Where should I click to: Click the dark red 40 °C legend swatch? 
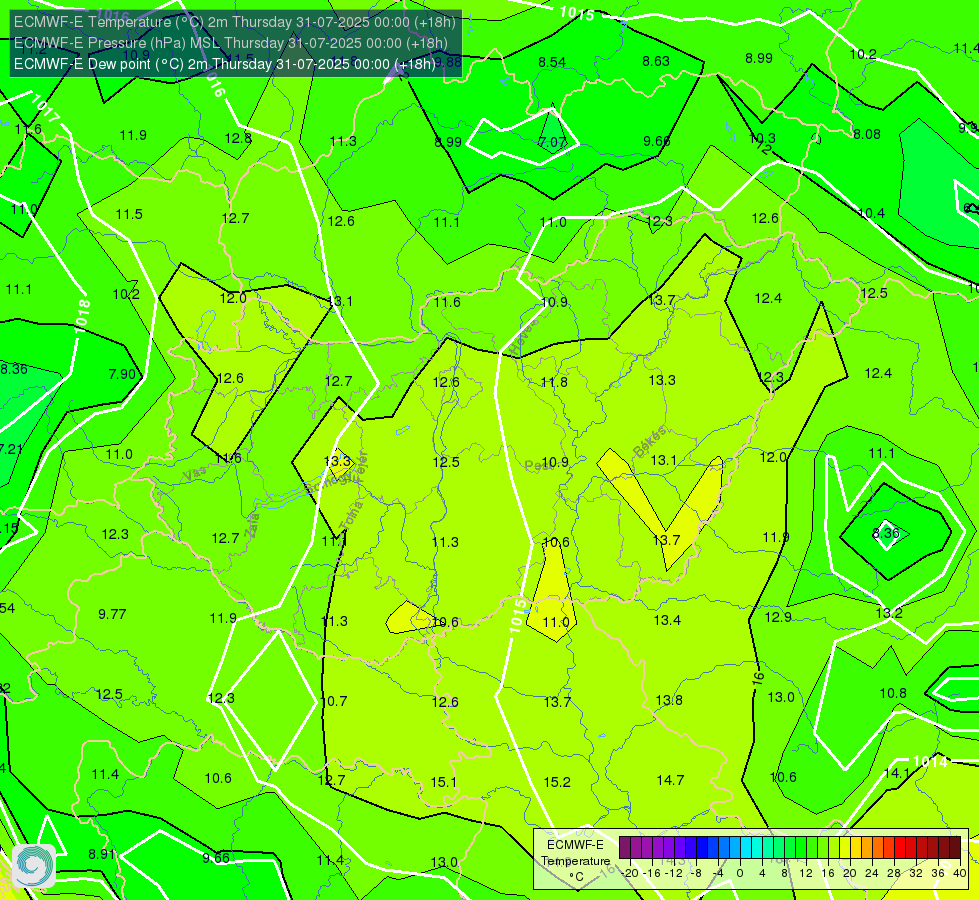pos(955,848)
